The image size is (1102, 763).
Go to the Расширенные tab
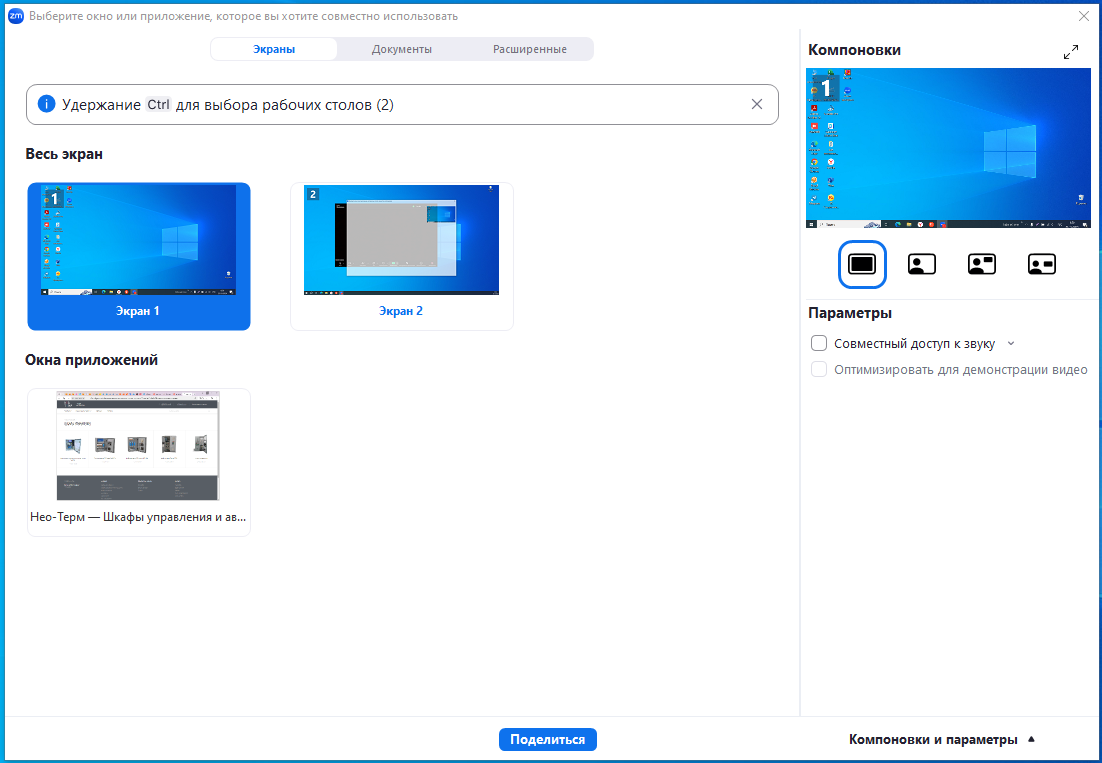coord(530,49)
